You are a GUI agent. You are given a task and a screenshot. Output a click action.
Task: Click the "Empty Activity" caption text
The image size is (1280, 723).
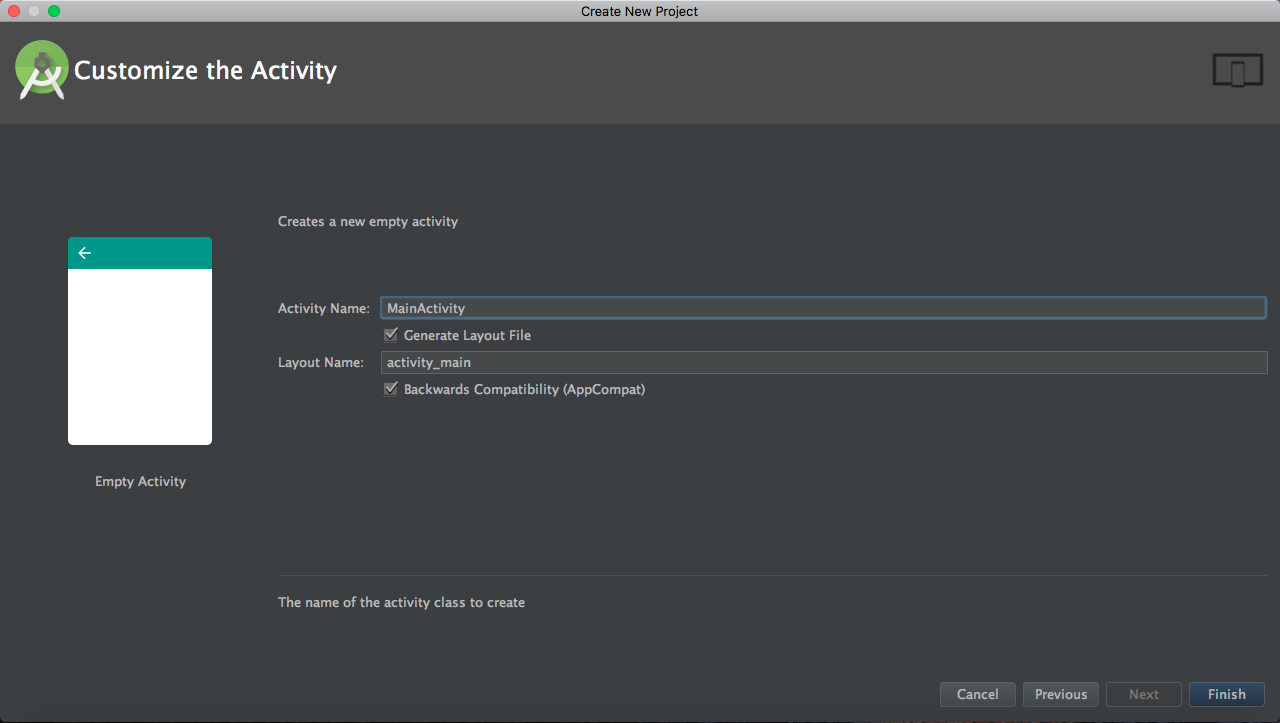click(x=141, y=481)
